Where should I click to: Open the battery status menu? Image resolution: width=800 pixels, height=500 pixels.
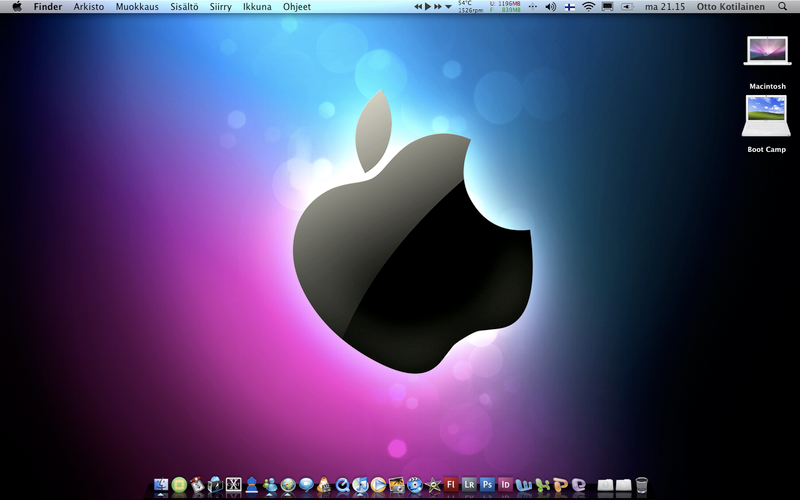[628, 7]
